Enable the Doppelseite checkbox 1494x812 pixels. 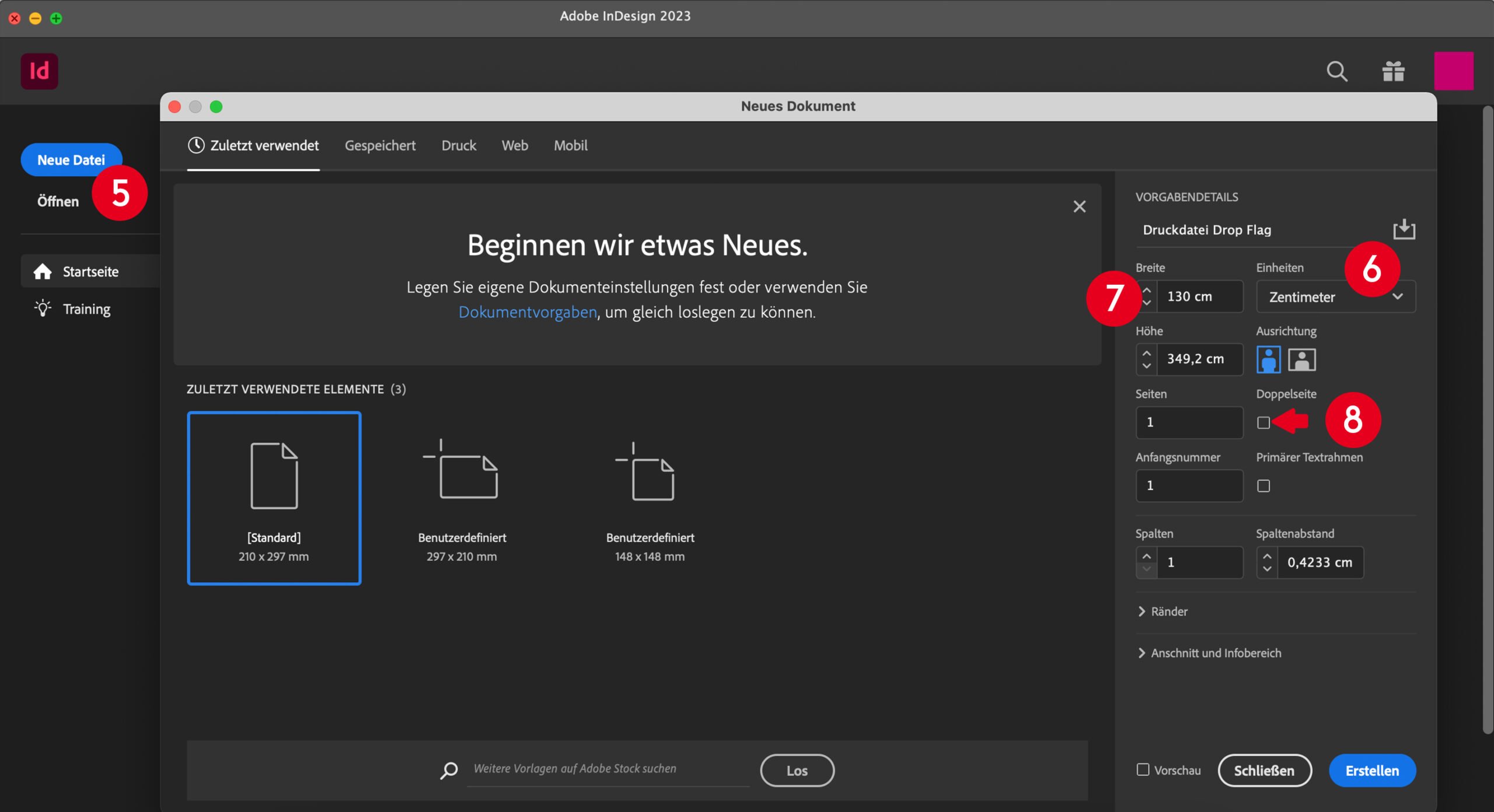(x=1263, y=422)
